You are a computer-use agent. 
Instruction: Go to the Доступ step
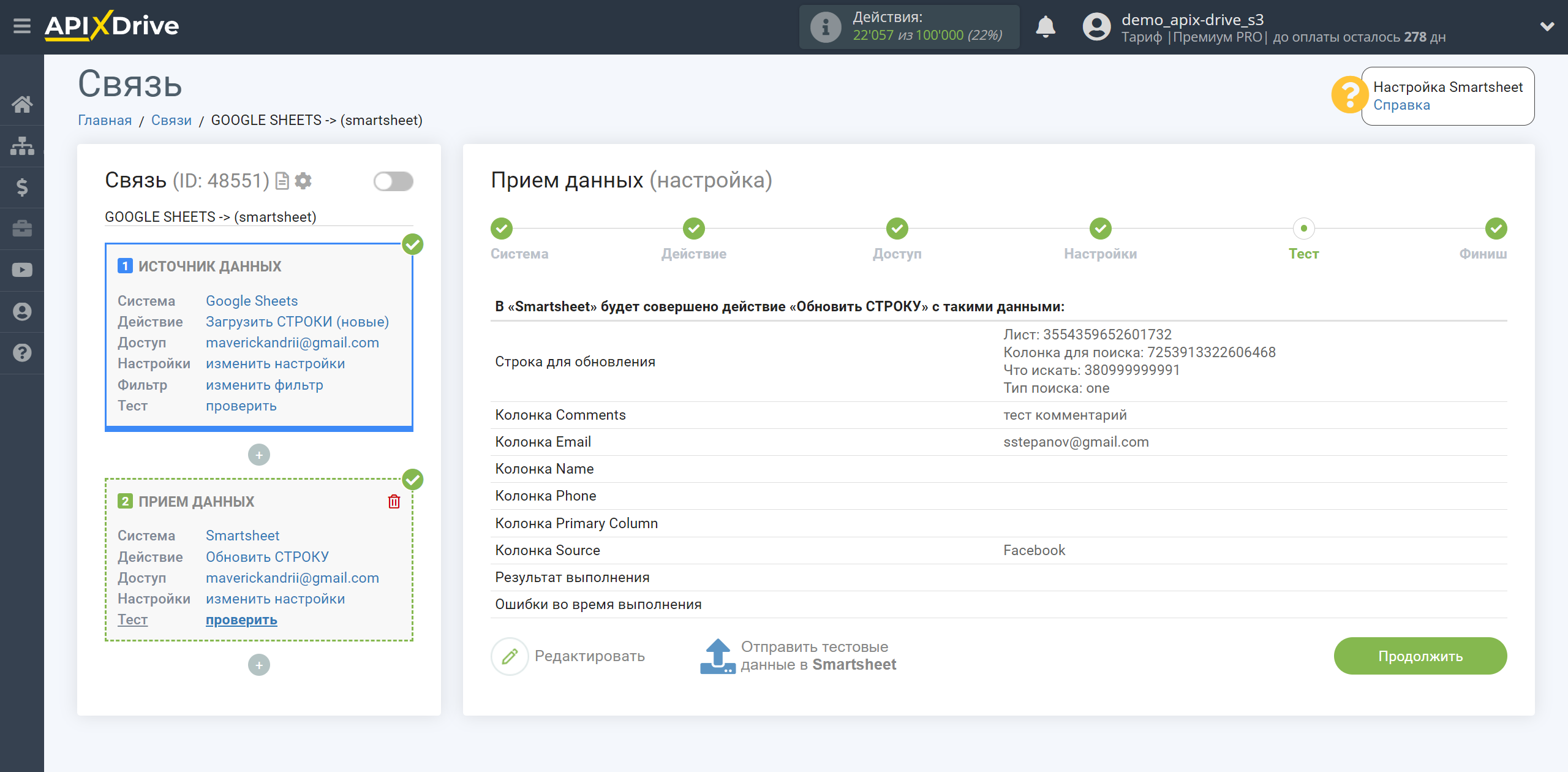897,229
